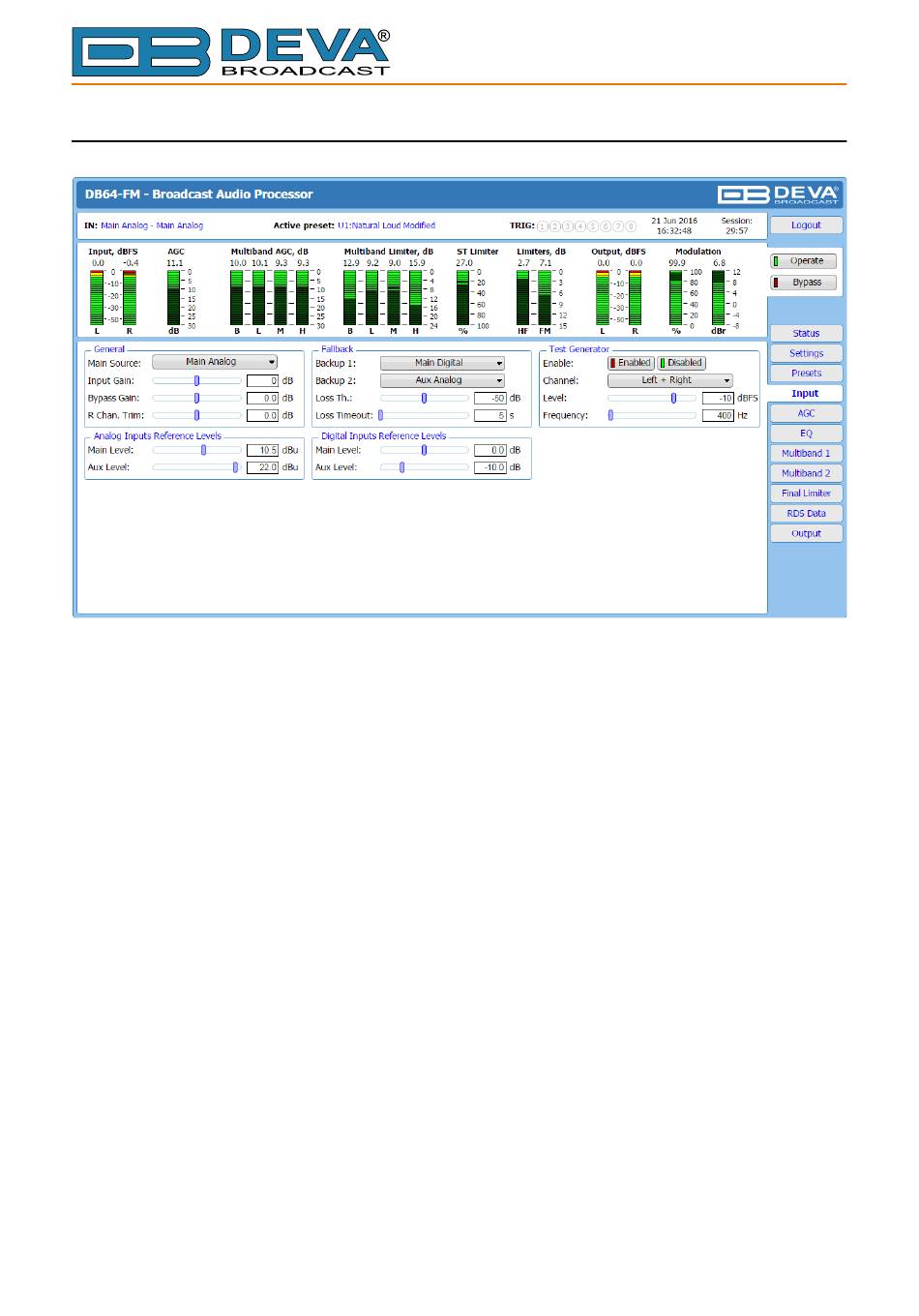Click the Test Generator Level -10 dBFS field
The height and width of the screenshot is (1316, 919).
(718, 399)
